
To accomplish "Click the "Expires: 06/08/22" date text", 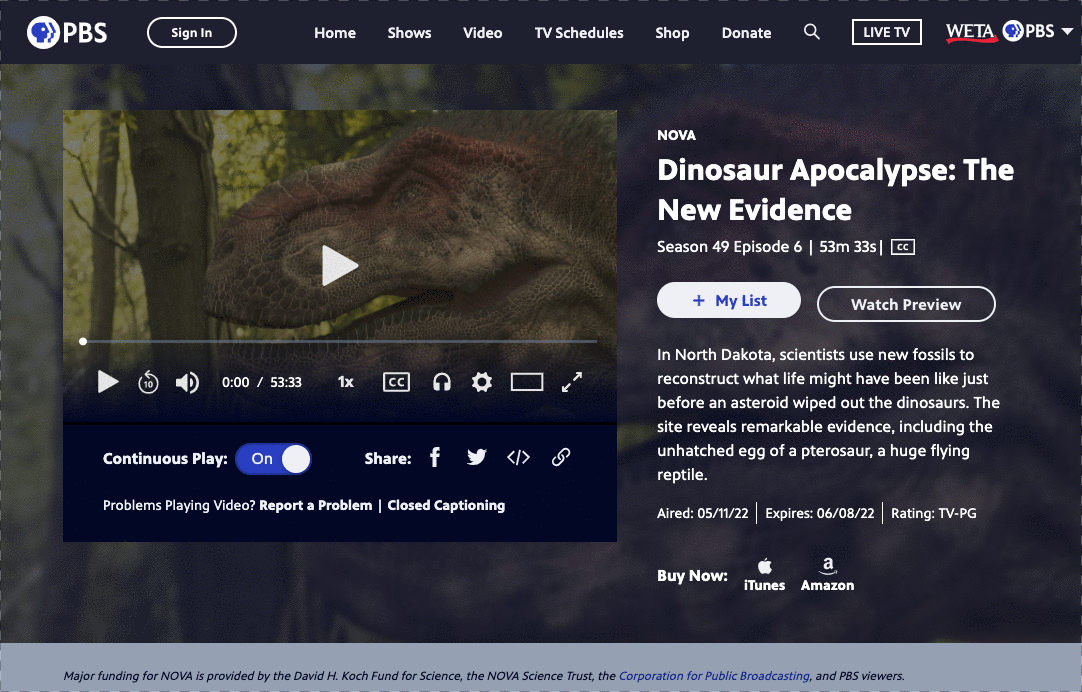I will click(820, 513).
